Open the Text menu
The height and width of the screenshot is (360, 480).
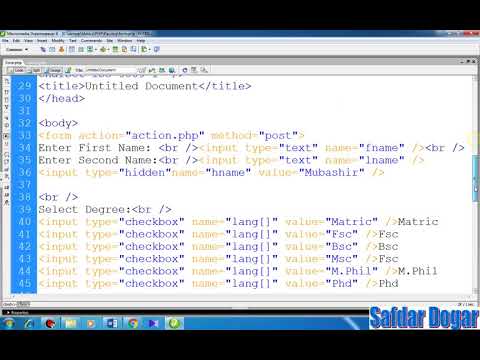tap(73, 41)
